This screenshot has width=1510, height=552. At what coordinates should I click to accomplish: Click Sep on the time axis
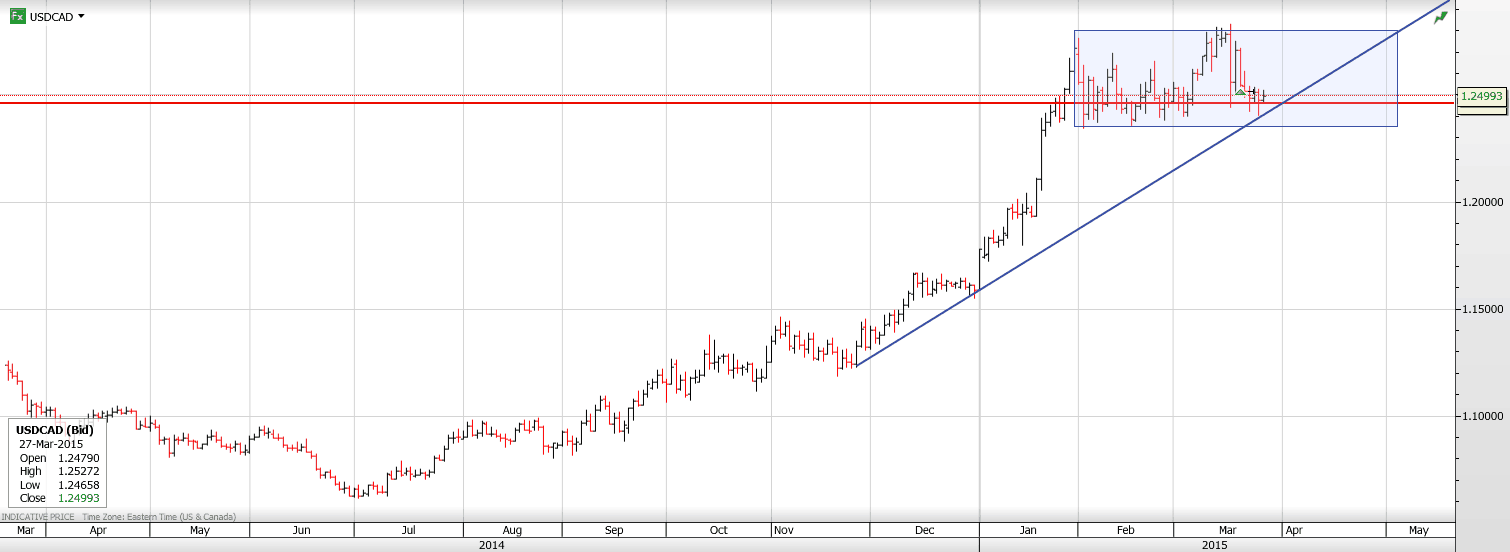(614, 530)
